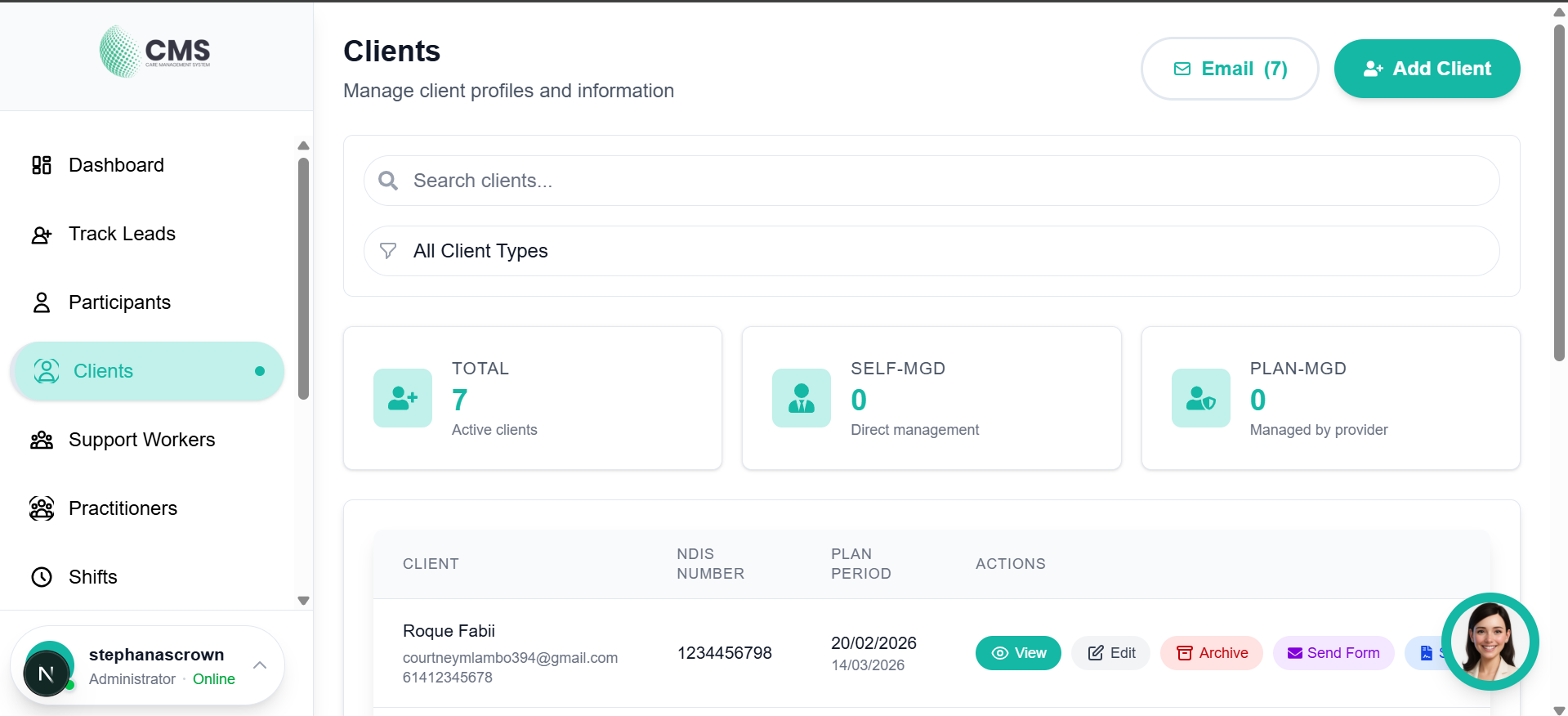
Task: Click the magnifying glass search icon
Action: 388,181
